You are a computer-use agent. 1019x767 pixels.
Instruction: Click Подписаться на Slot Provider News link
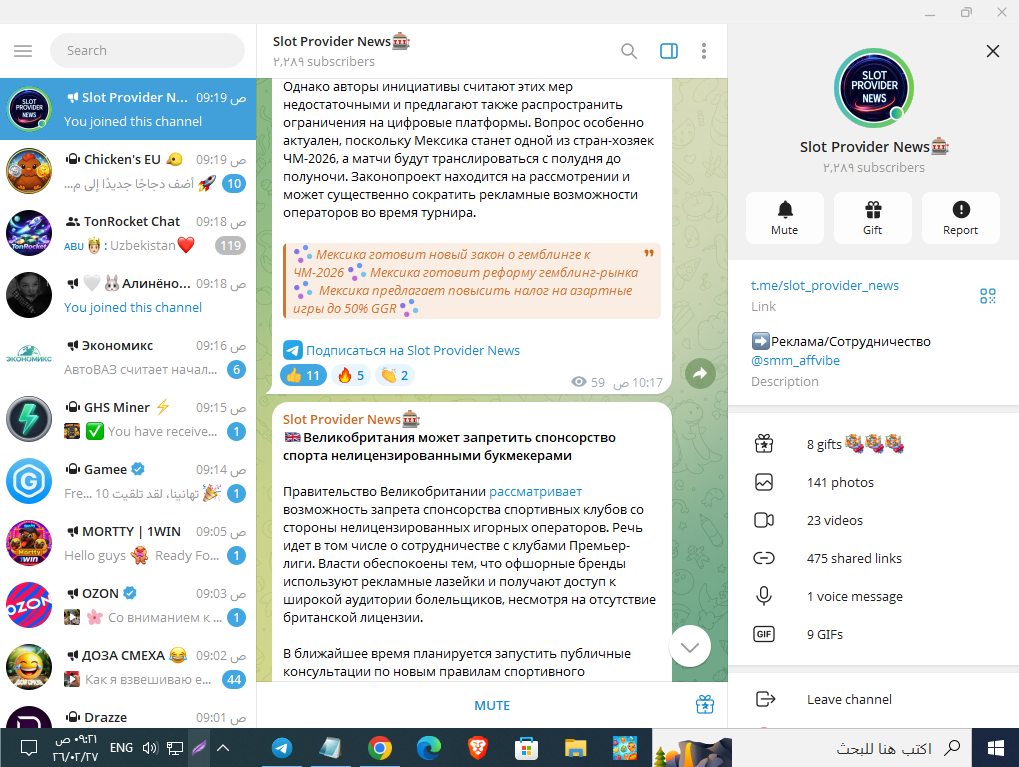[x=413, y=350]
